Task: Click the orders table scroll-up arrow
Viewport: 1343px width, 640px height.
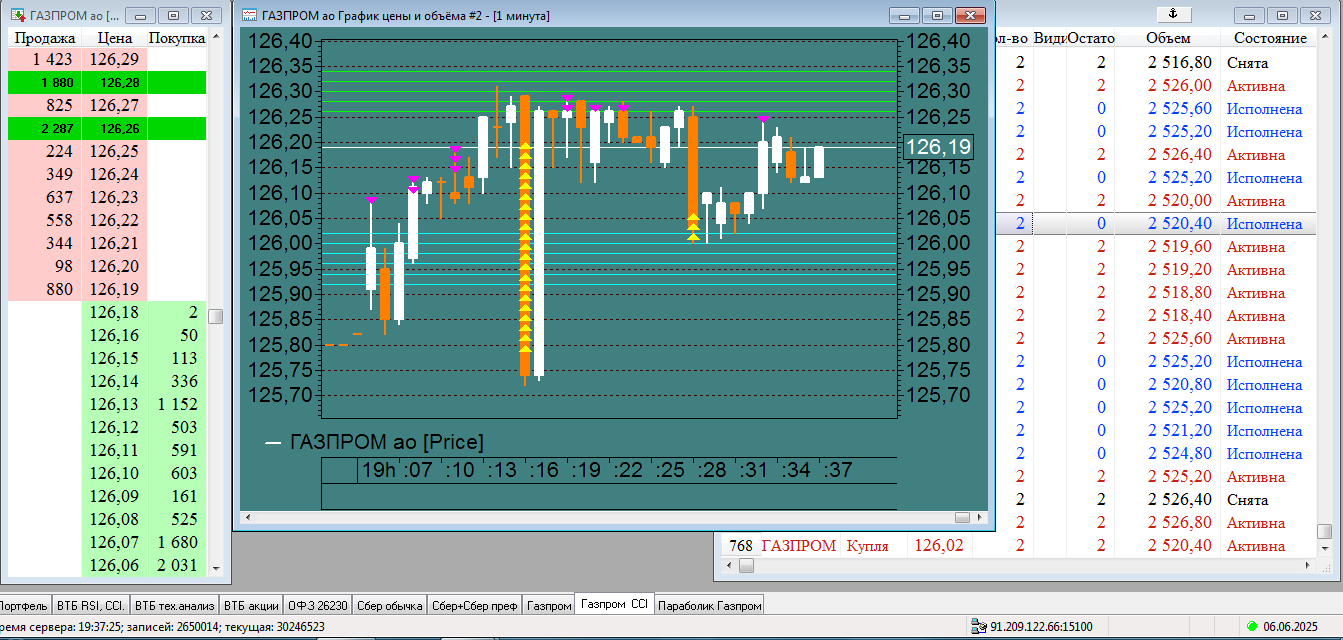Action: [x=1324, y=38]
